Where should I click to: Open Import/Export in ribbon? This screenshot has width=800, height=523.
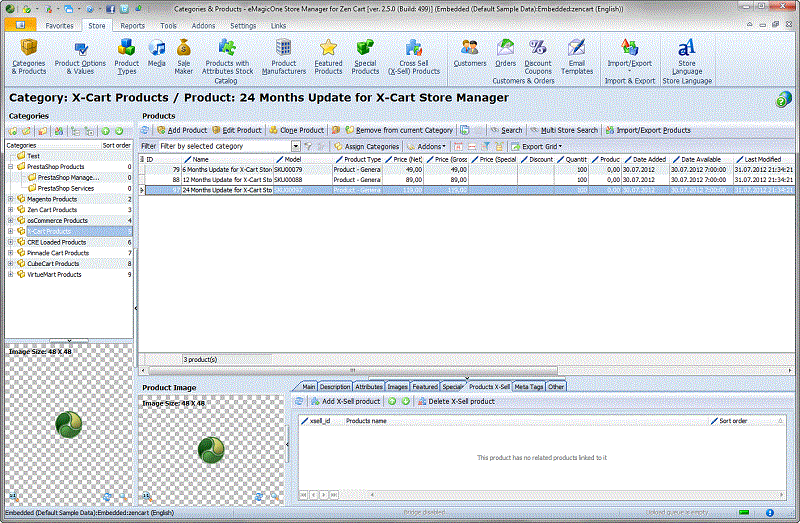[x=630, y=53]
